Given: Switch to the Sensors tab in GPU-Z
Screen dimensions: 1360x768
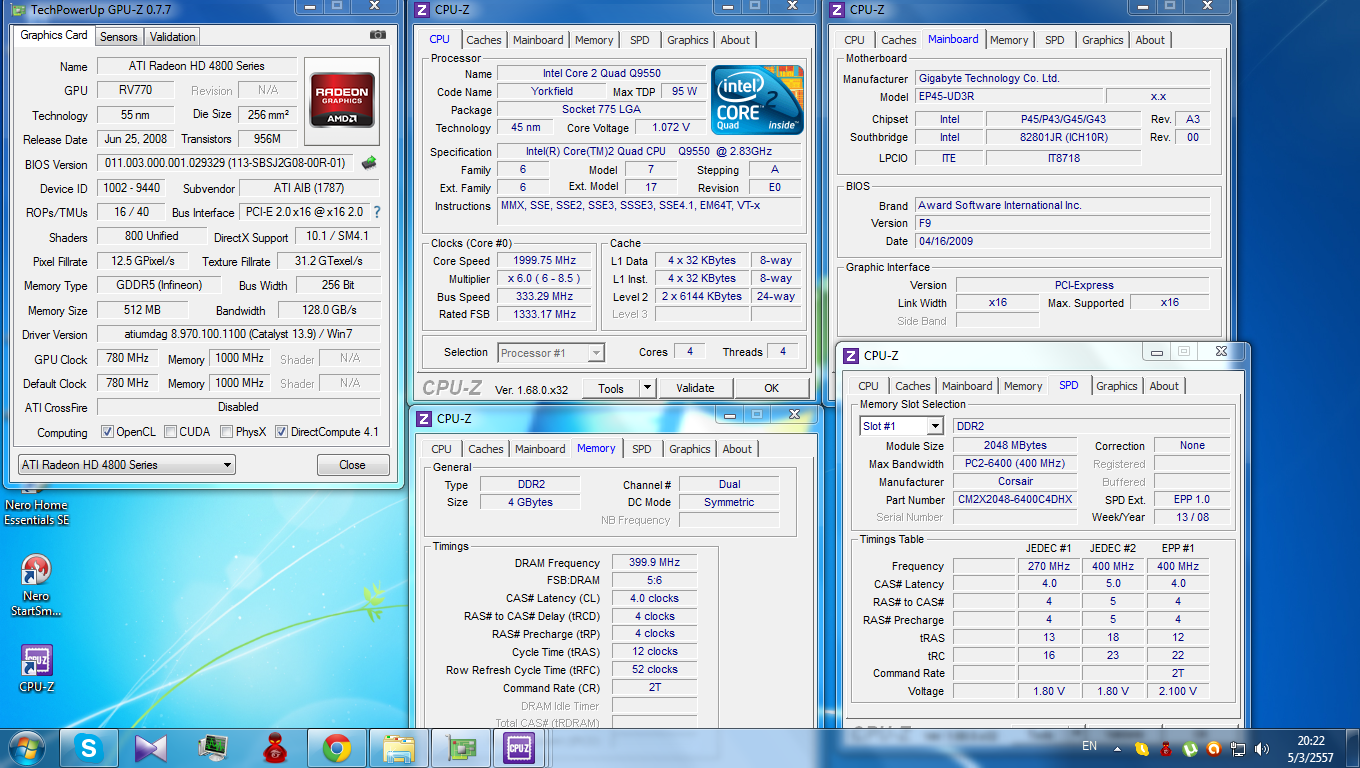Looking at the screenshot, I should click(119, 37).
